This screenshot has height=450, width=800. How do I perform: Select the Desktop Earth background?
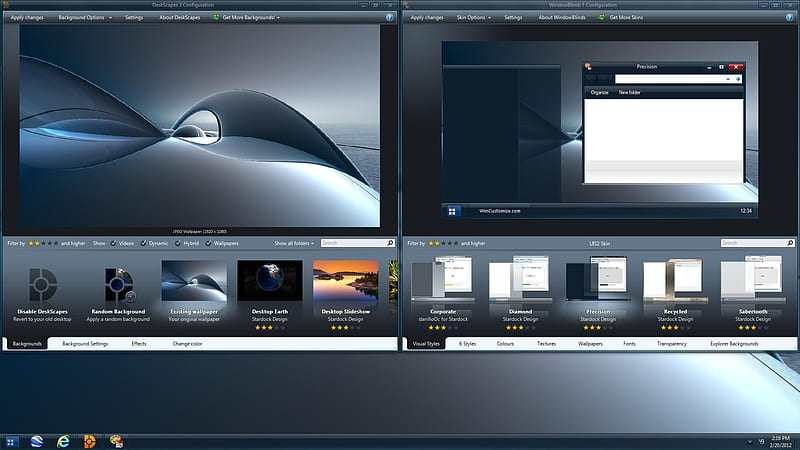click(270, 281)
